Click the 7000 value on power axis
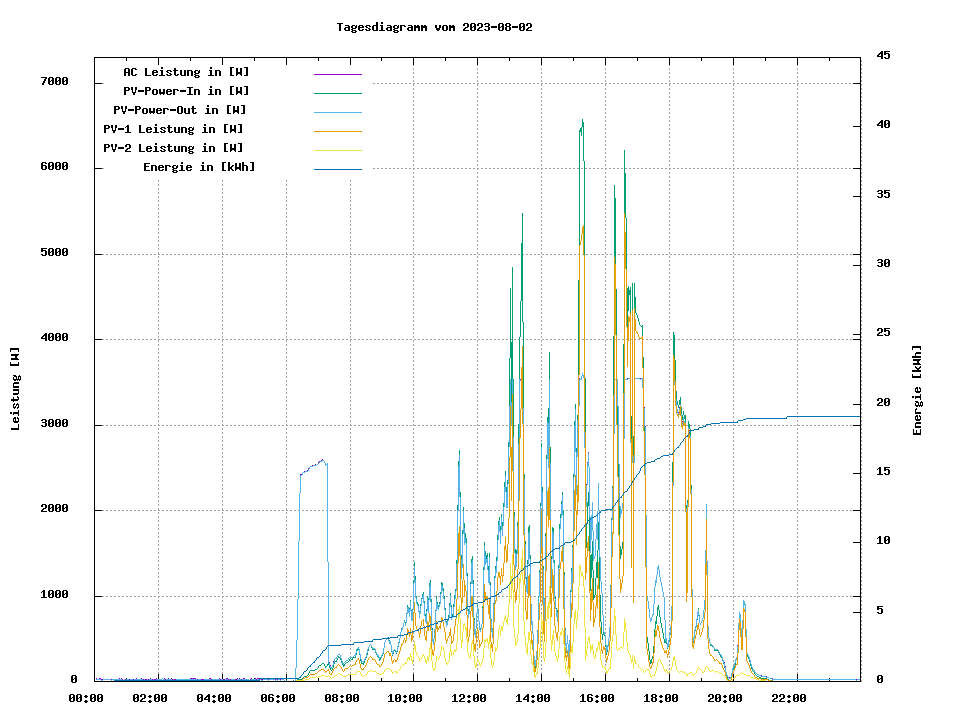Image resolution: width=960 pixels, height=720 pixels. [54, 82]
